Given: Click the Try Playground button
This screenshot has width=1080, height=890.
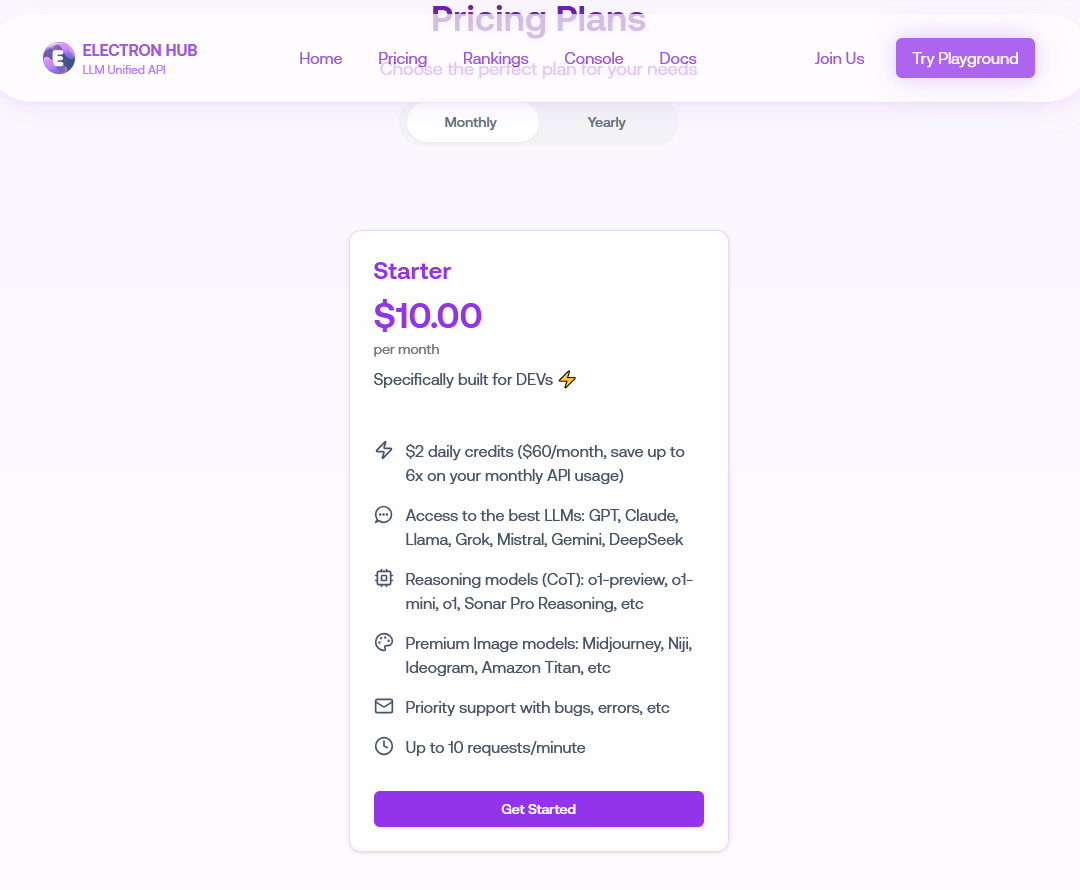Looking at the screenshot, I should coord(965,58).
